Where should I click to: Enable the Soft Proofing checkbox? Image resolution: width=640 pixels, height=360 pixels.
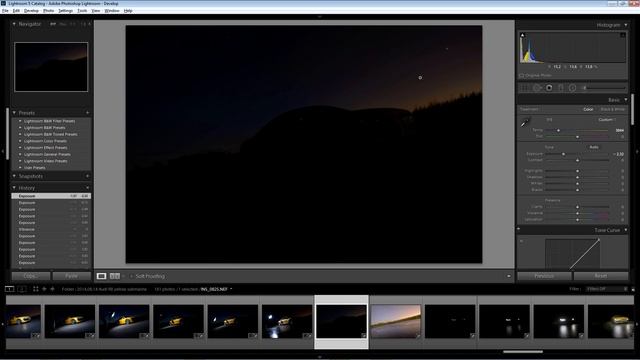click(131, 276)
